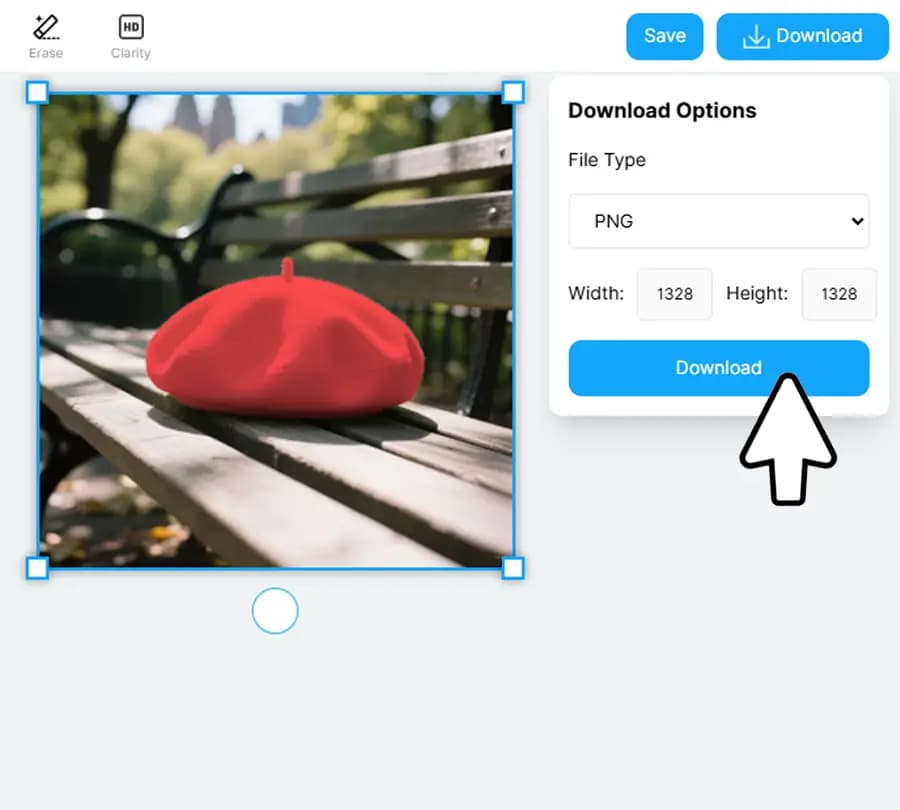
Task: Click the Download Options heading
Action: pos(662,111)
